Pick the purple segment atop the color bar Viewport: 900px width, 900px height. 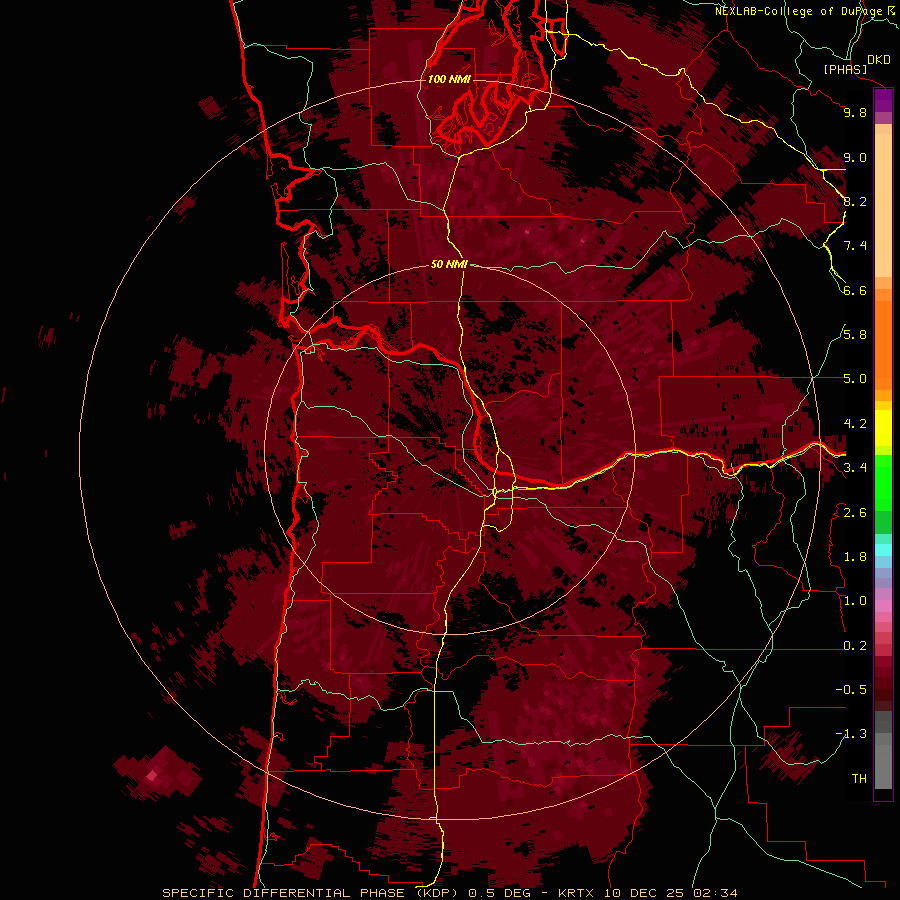pos(883,100)
